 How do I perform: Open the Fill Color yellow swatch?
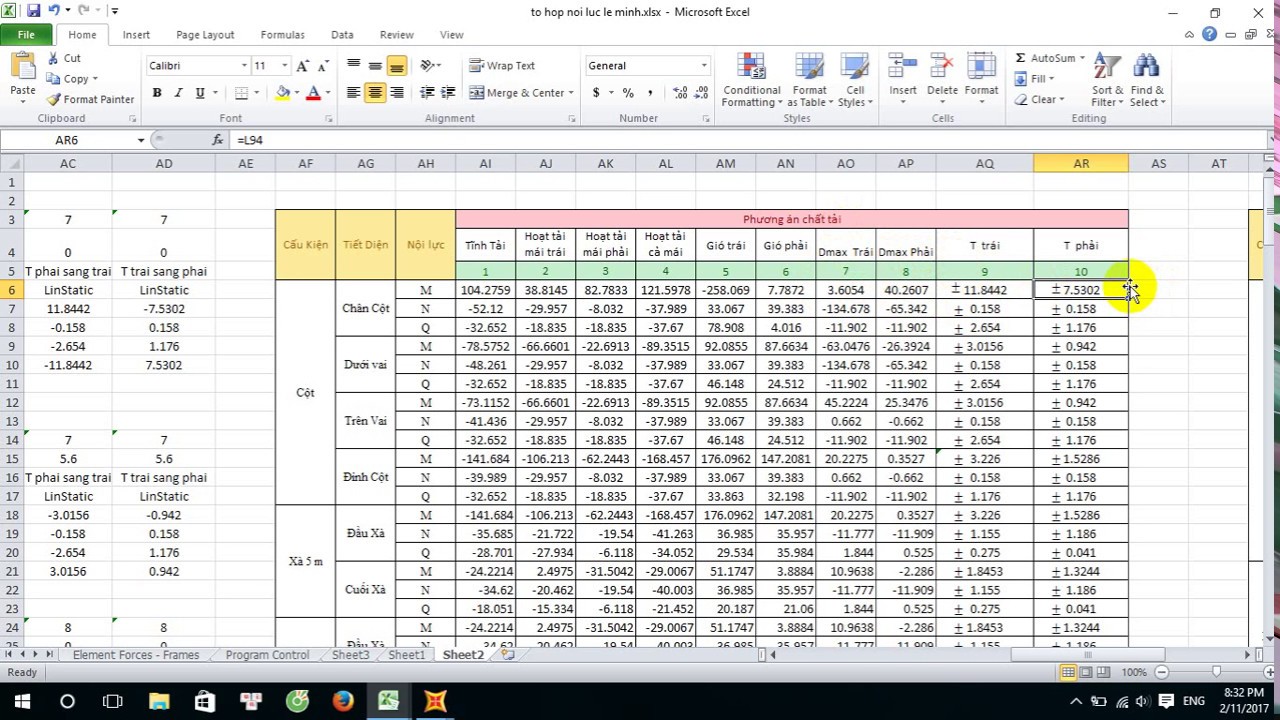tap(283, 93)
